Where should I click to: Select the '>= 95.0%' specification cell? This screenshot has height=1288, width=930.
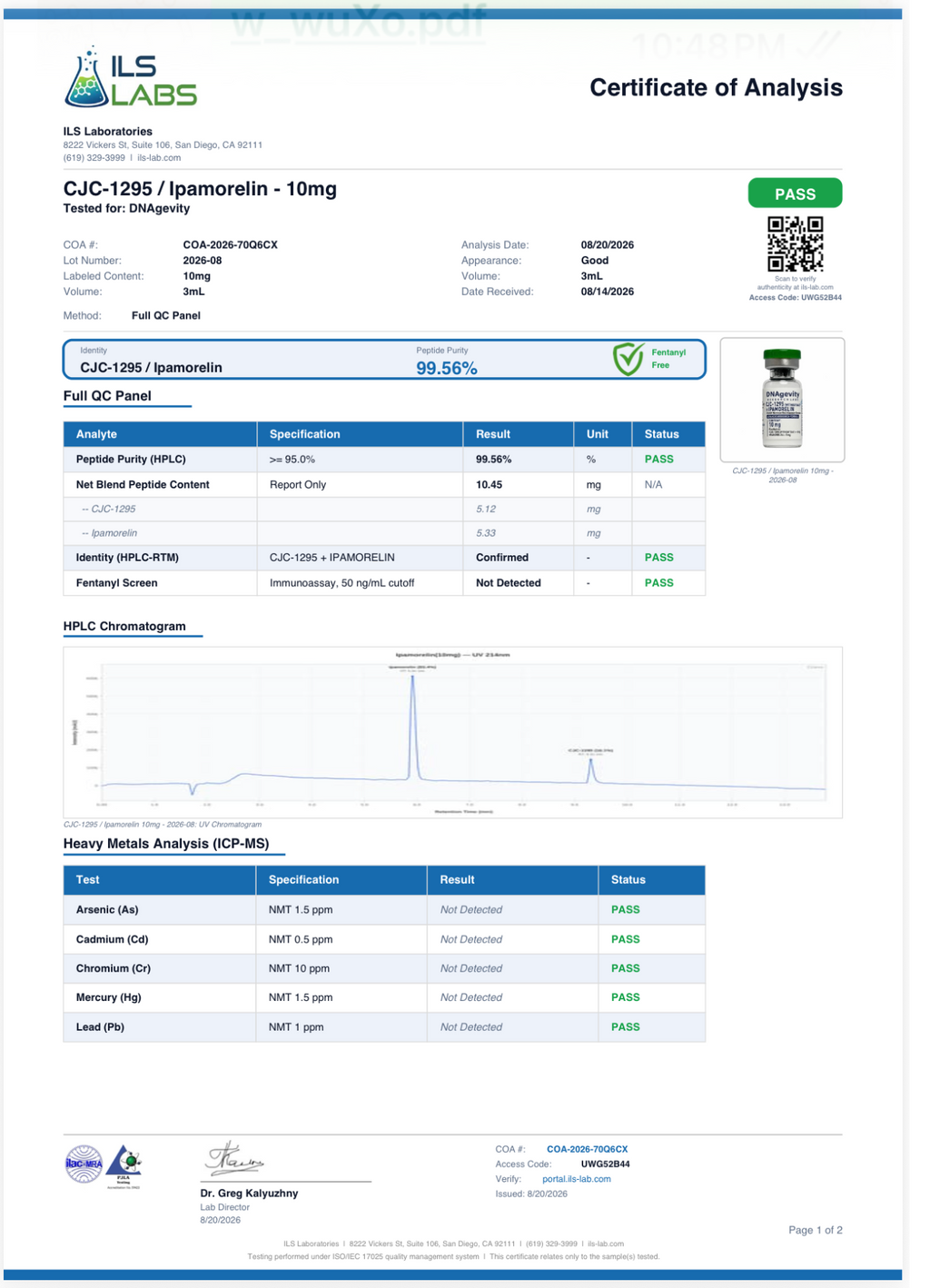pos(292,460)
